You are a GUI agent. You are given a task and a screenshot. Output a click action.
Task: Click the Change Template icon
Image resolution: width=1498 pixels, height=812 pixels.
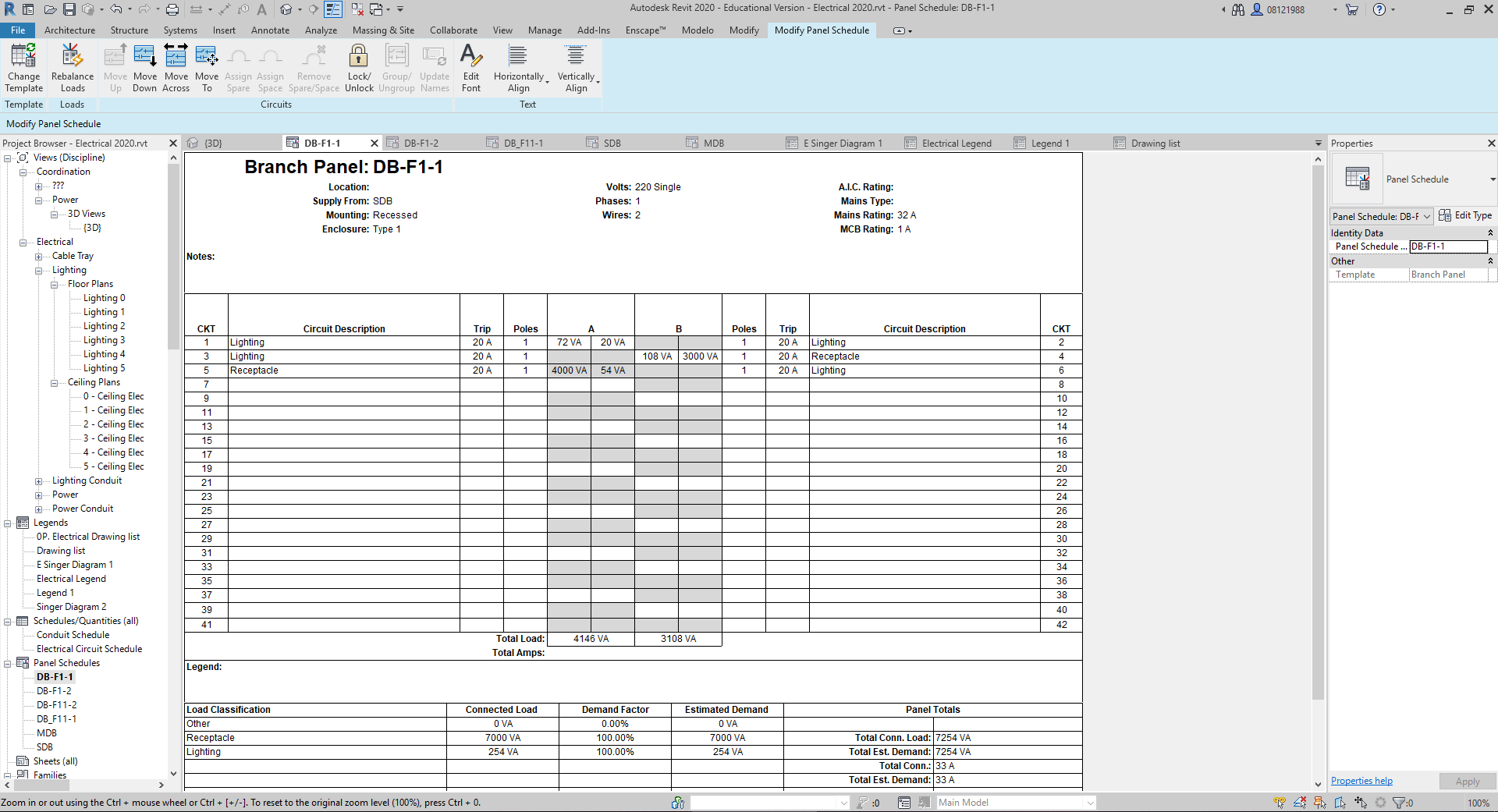[x=23, y=57]
